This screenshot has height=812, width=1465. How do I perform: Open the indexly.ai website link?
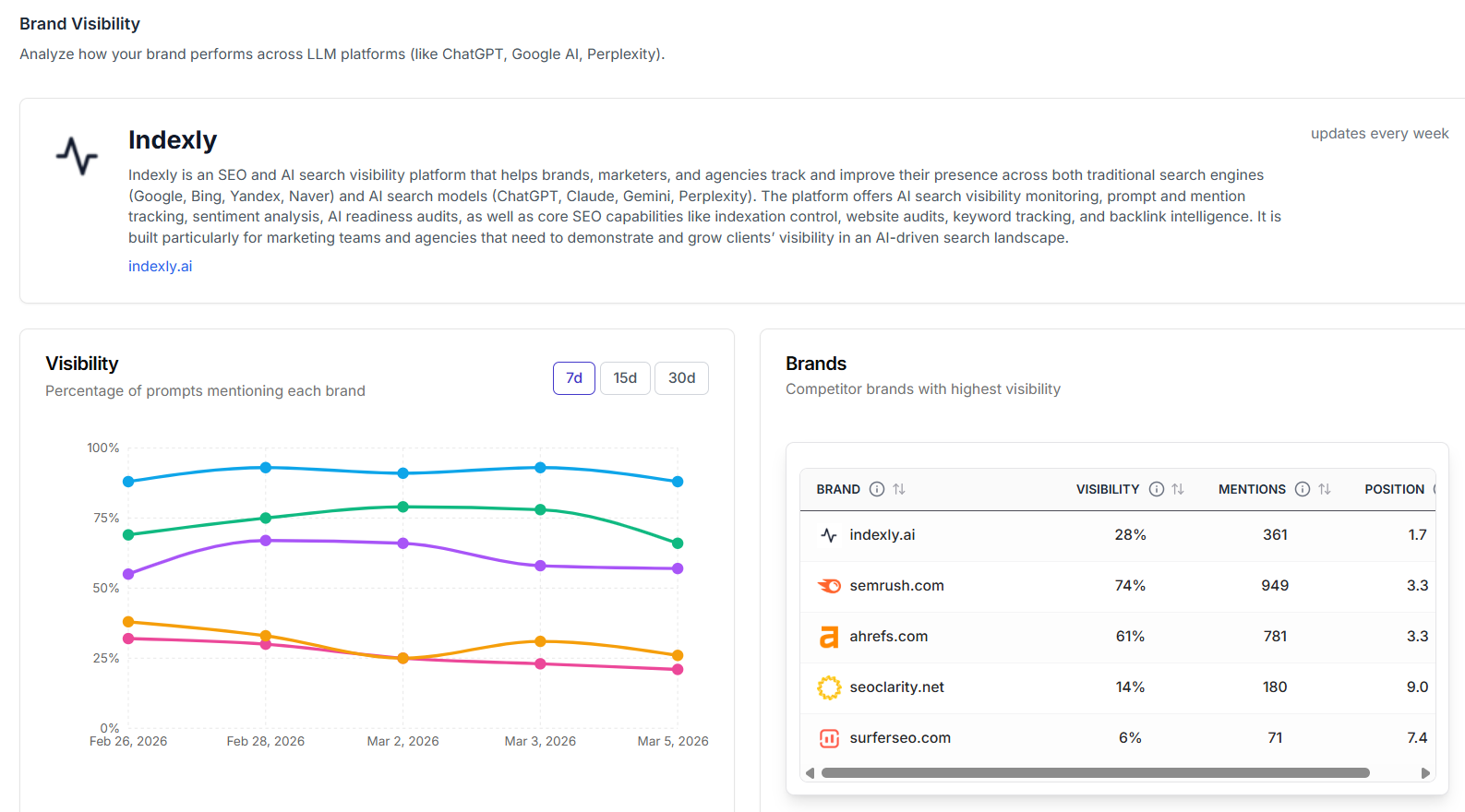click(x=160, y=267)
